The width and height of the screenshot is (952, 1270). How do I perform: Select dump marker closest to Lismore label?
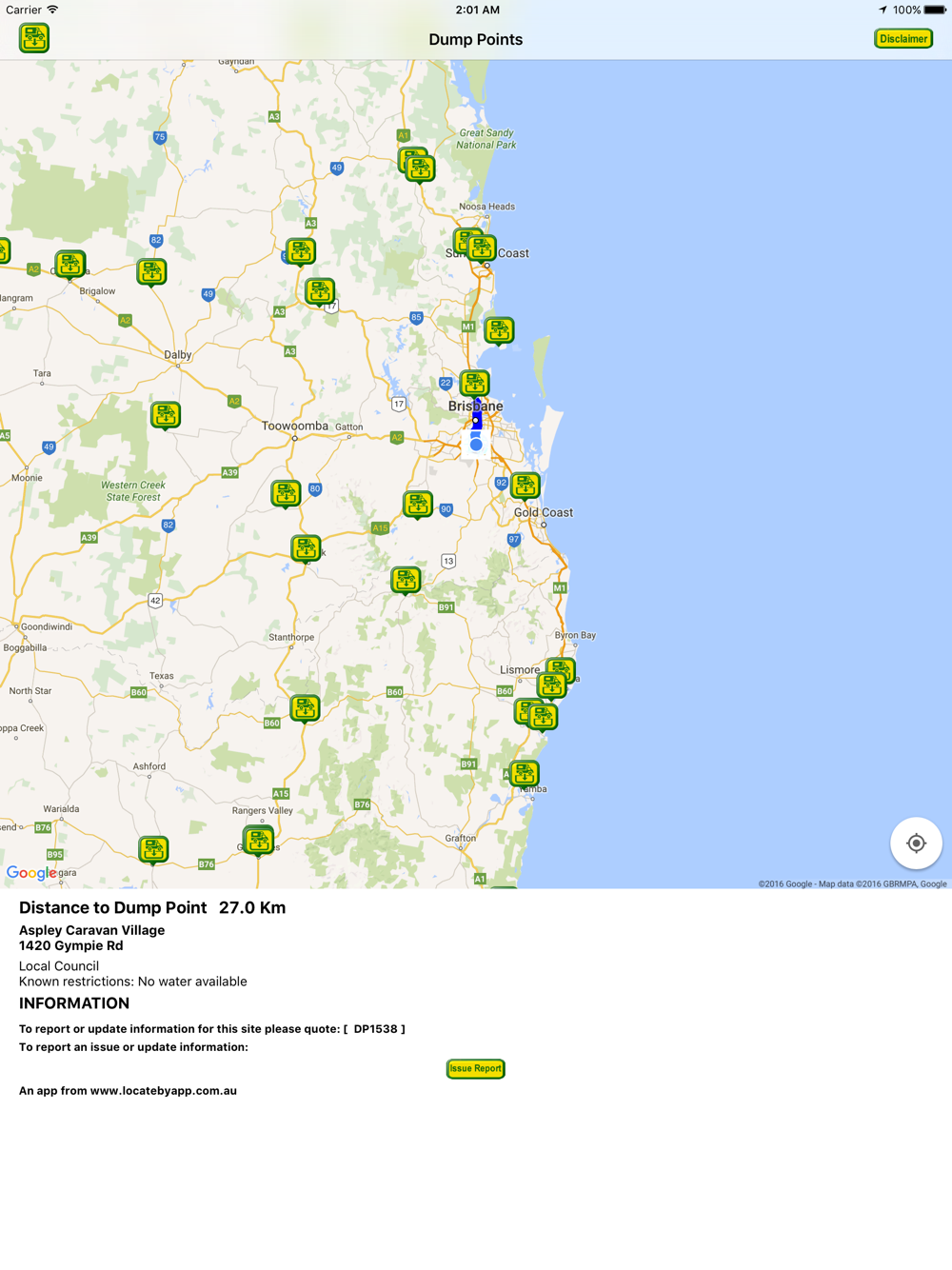tap(552, 685)
